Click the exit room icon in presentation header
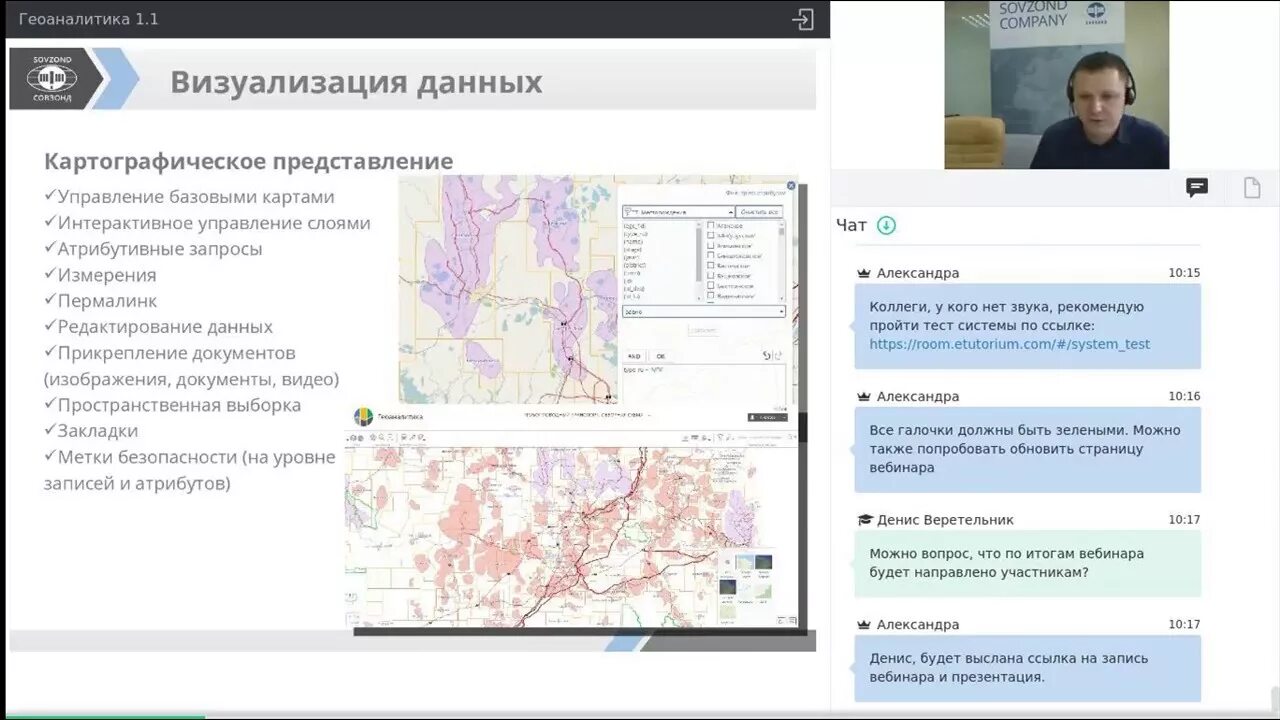1280x720 pixels. (803, 19)
